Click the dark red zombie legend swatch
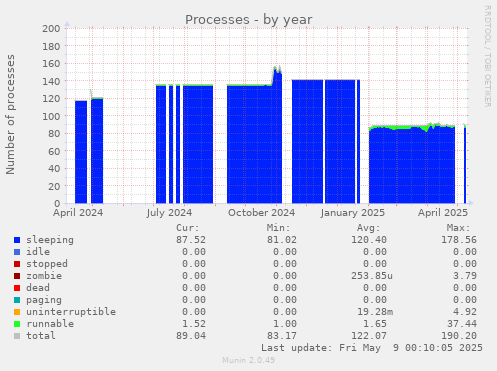 tap(17, 276)
